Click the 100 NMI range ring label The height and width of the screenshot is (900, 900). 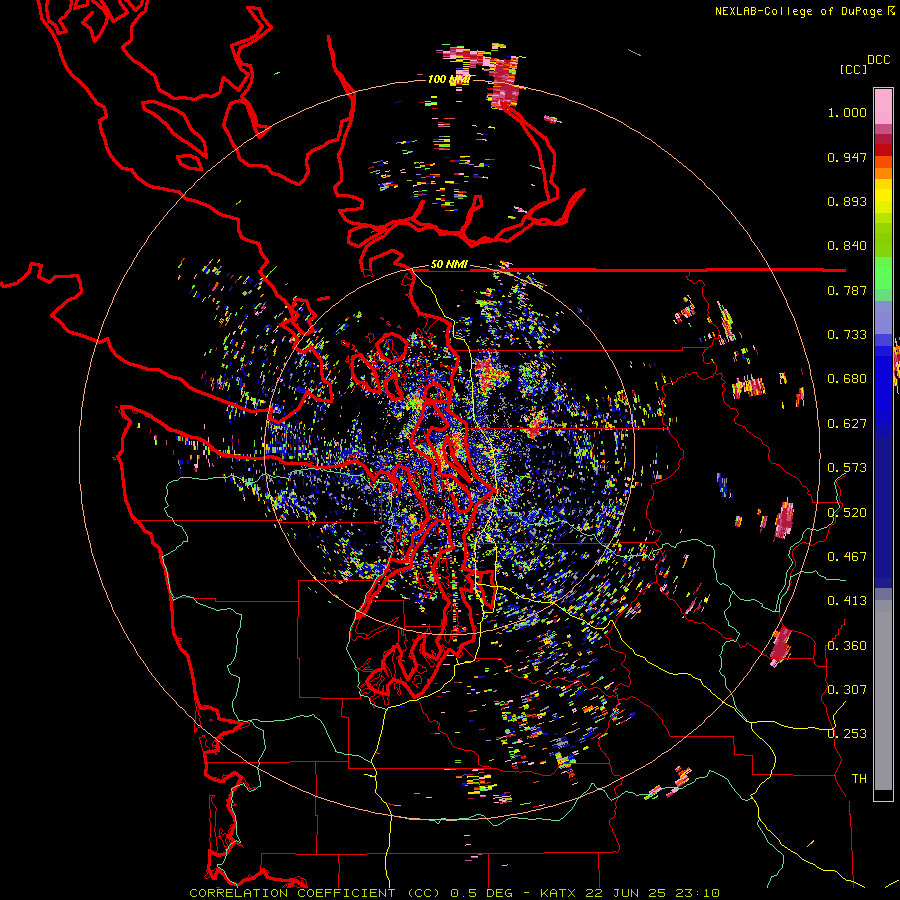449,79
